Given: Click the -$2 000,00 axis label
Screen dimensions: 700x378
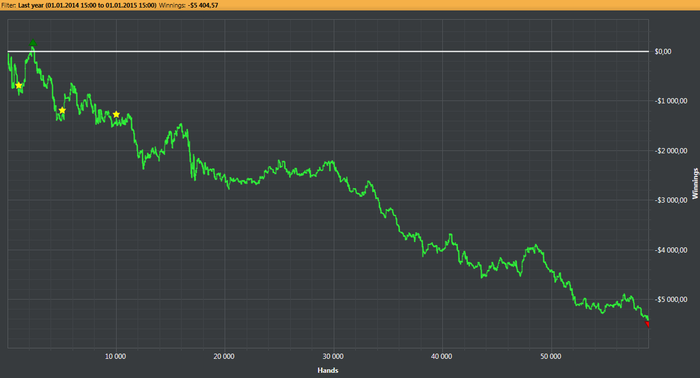Looking at the screenshot, I should coord(671,151).
